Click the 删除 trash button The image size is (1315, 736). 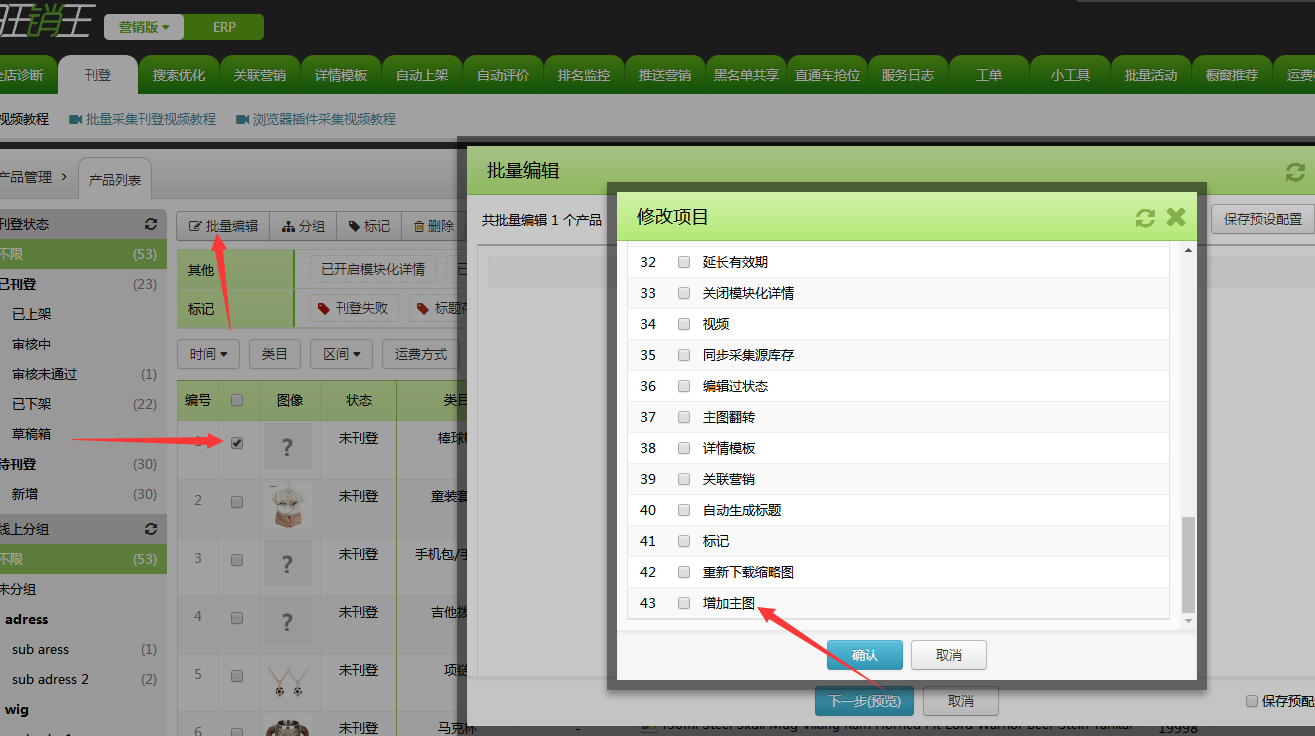click(434, 227)
